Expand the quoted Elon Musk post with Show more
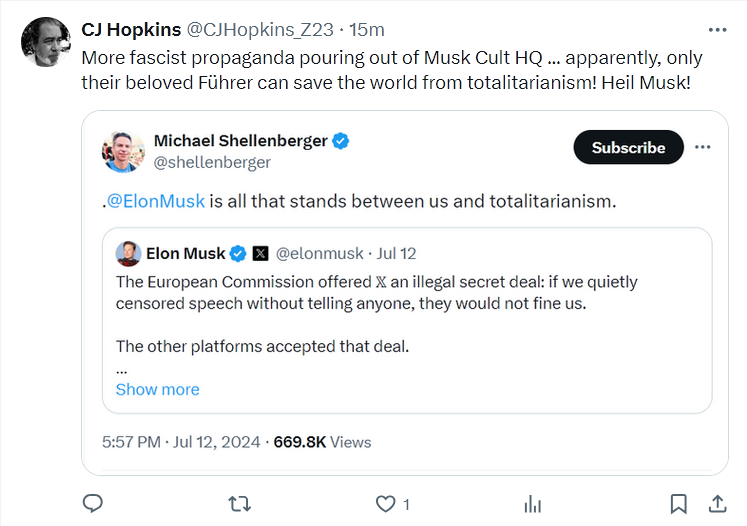 click(157, 389)
